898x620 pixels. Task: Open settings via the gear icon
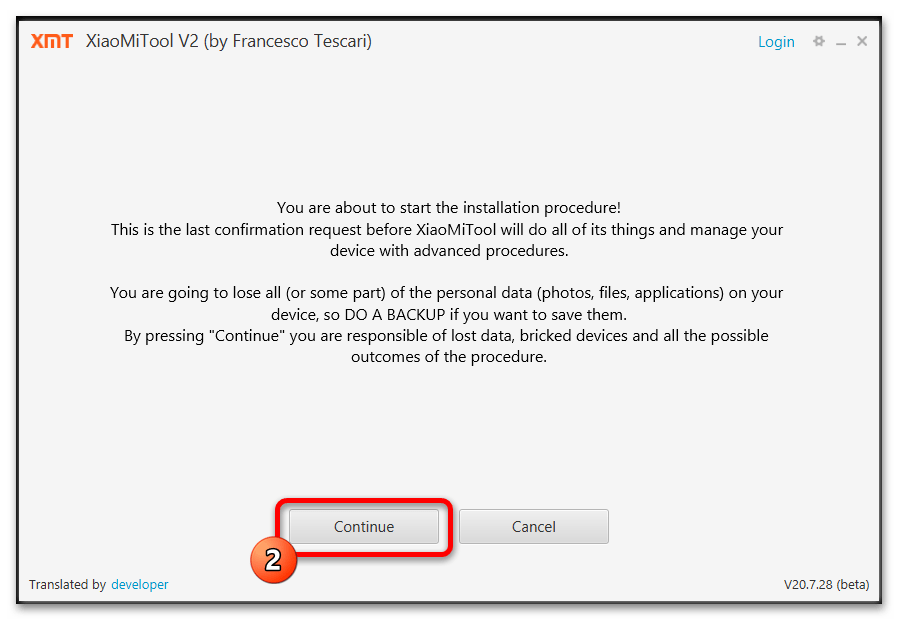coord(819,41)
